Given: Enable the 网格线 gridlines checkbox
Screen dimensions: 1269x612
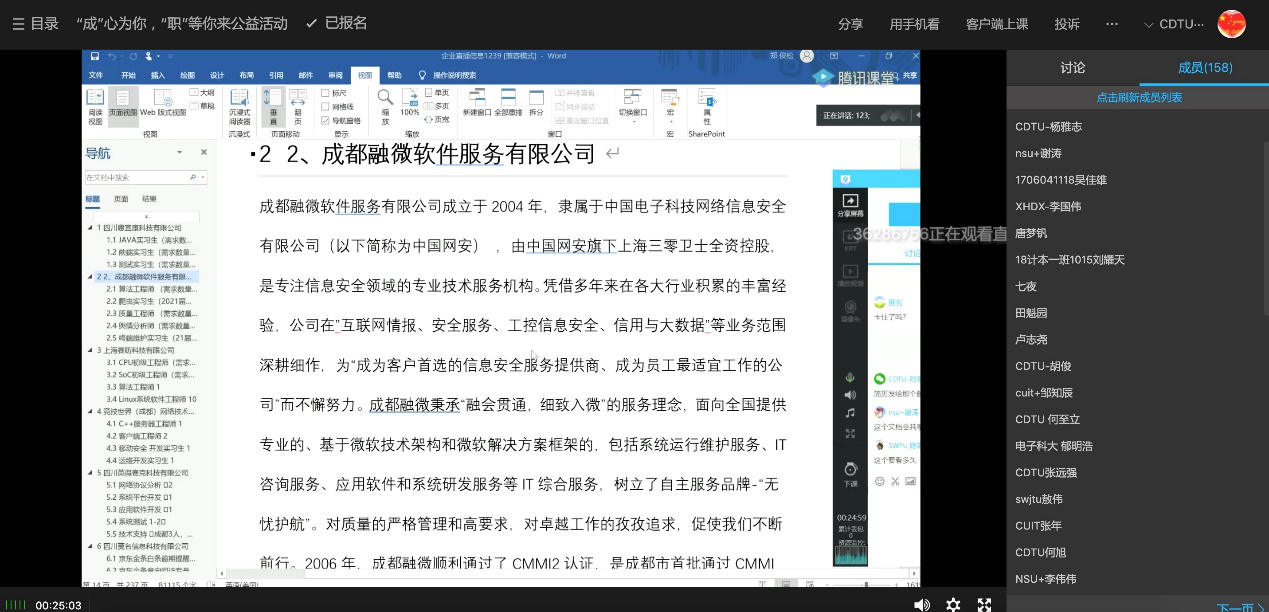Looking at the screenshot, I should click(337, 106).
